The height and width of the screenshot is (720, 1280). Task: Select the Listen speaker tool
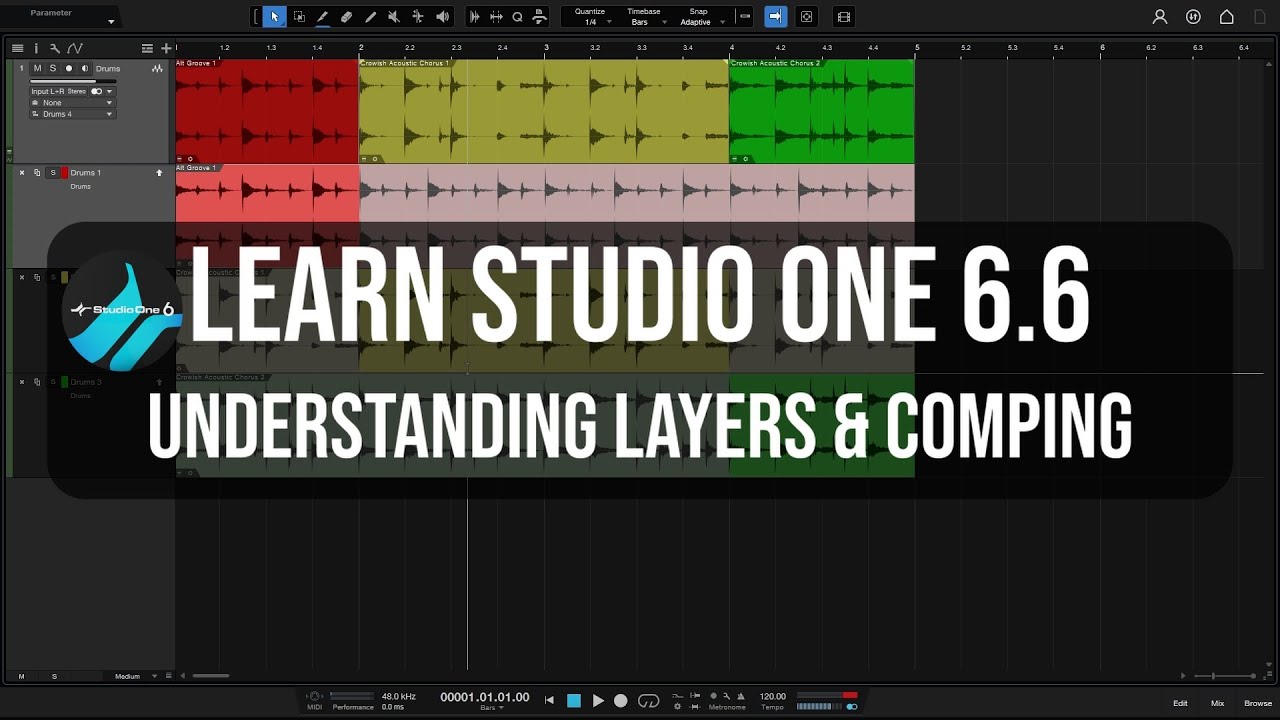tap(442, 17)
